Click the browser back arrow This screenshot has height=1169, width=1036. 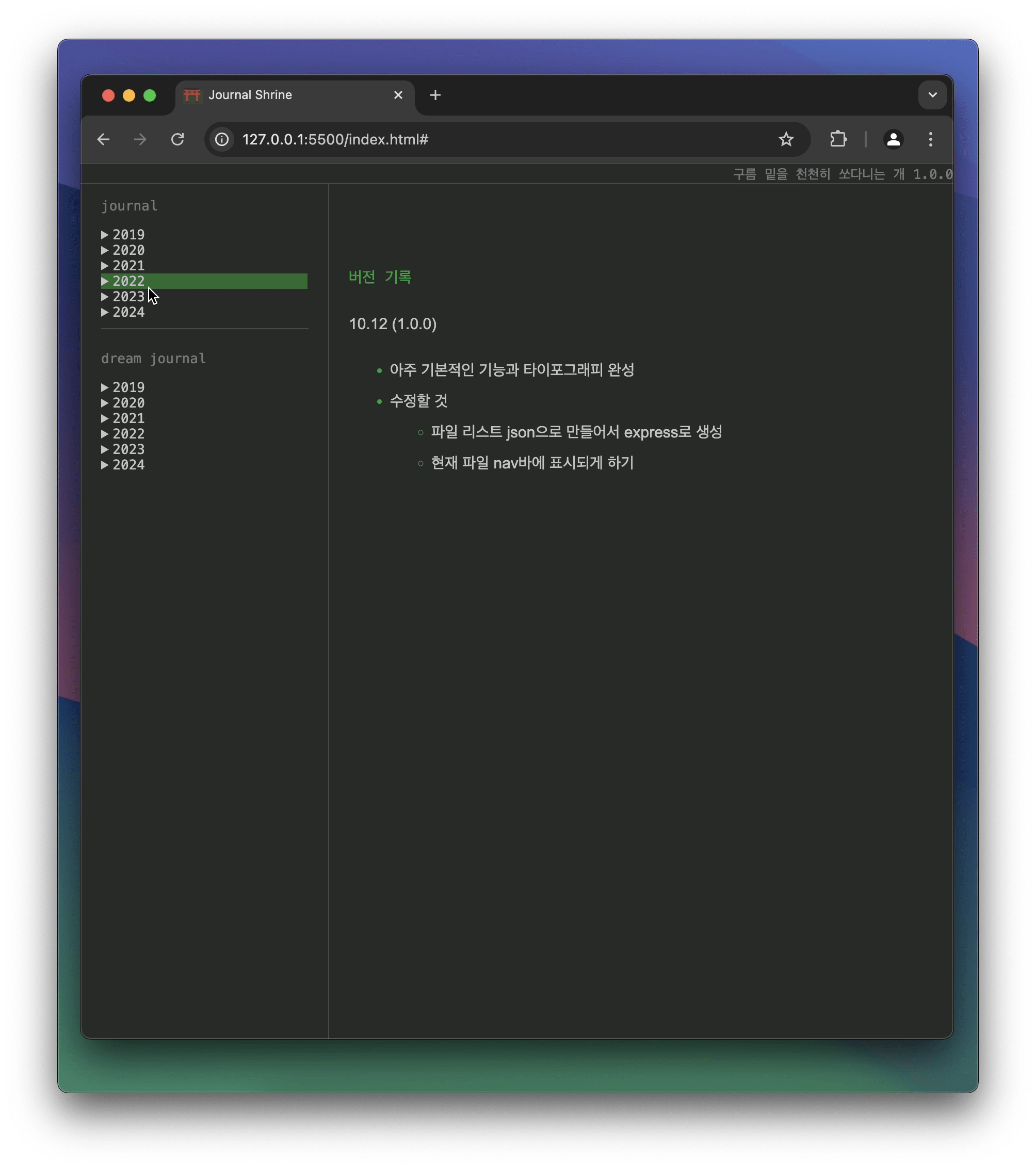(103, 140)
